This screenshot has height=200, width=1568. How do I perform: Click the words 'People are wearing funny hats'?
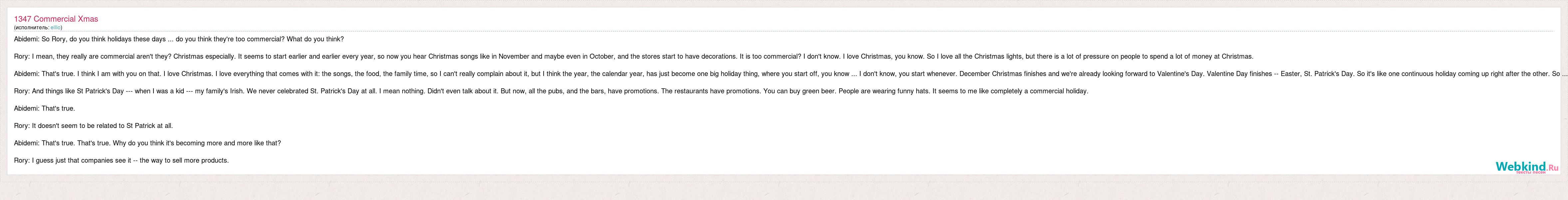[885, 91]
